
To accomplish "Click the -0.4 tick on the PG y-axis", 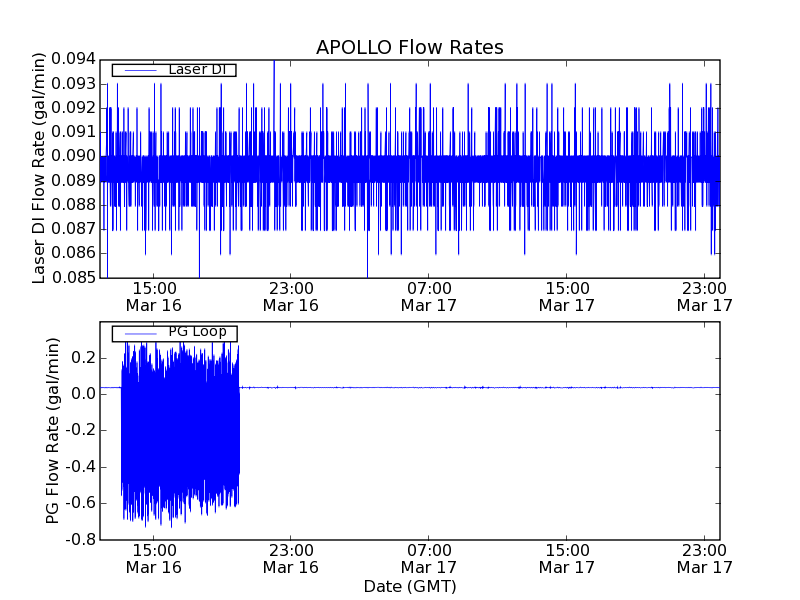I will click(82, 466).
